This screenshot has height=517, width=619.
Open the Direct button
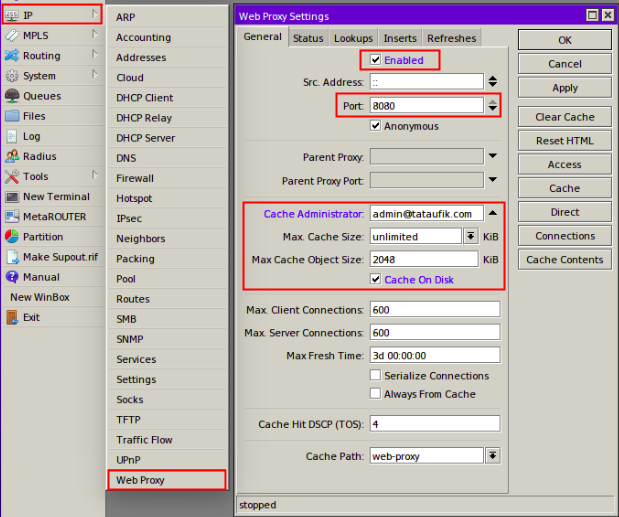[x=565, y=212]
